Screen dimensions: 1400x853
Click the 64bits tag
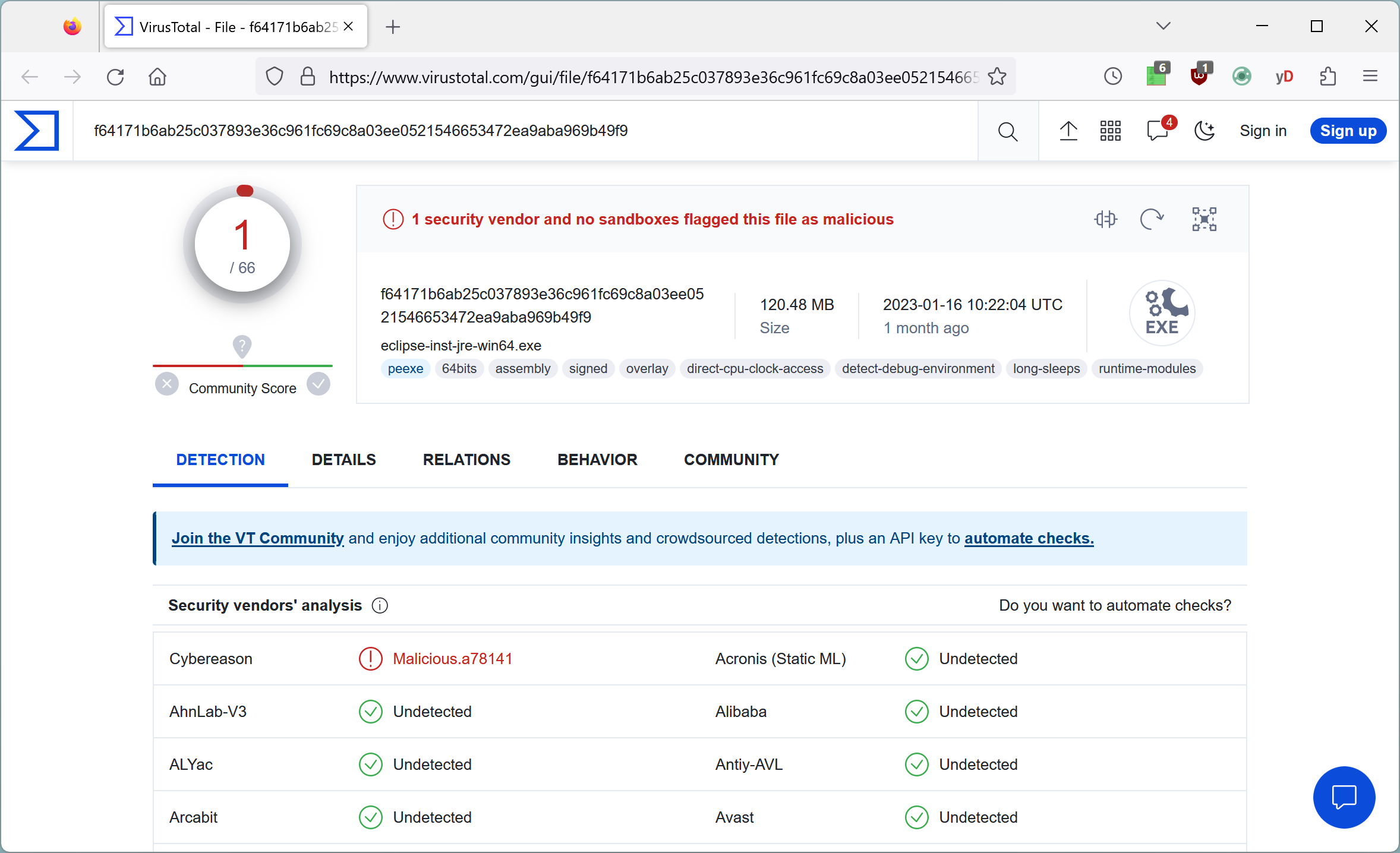(459, 369)
